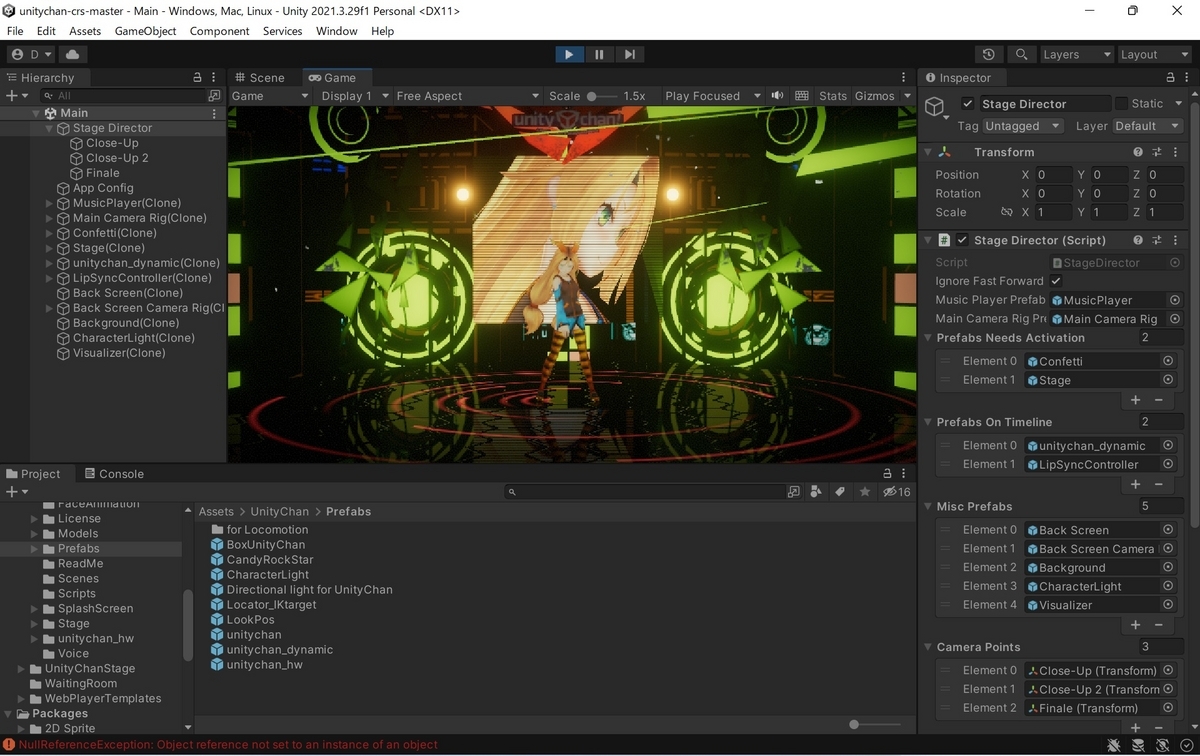
Task: Open the Layers dropdown
Action: pos(1076,54)
